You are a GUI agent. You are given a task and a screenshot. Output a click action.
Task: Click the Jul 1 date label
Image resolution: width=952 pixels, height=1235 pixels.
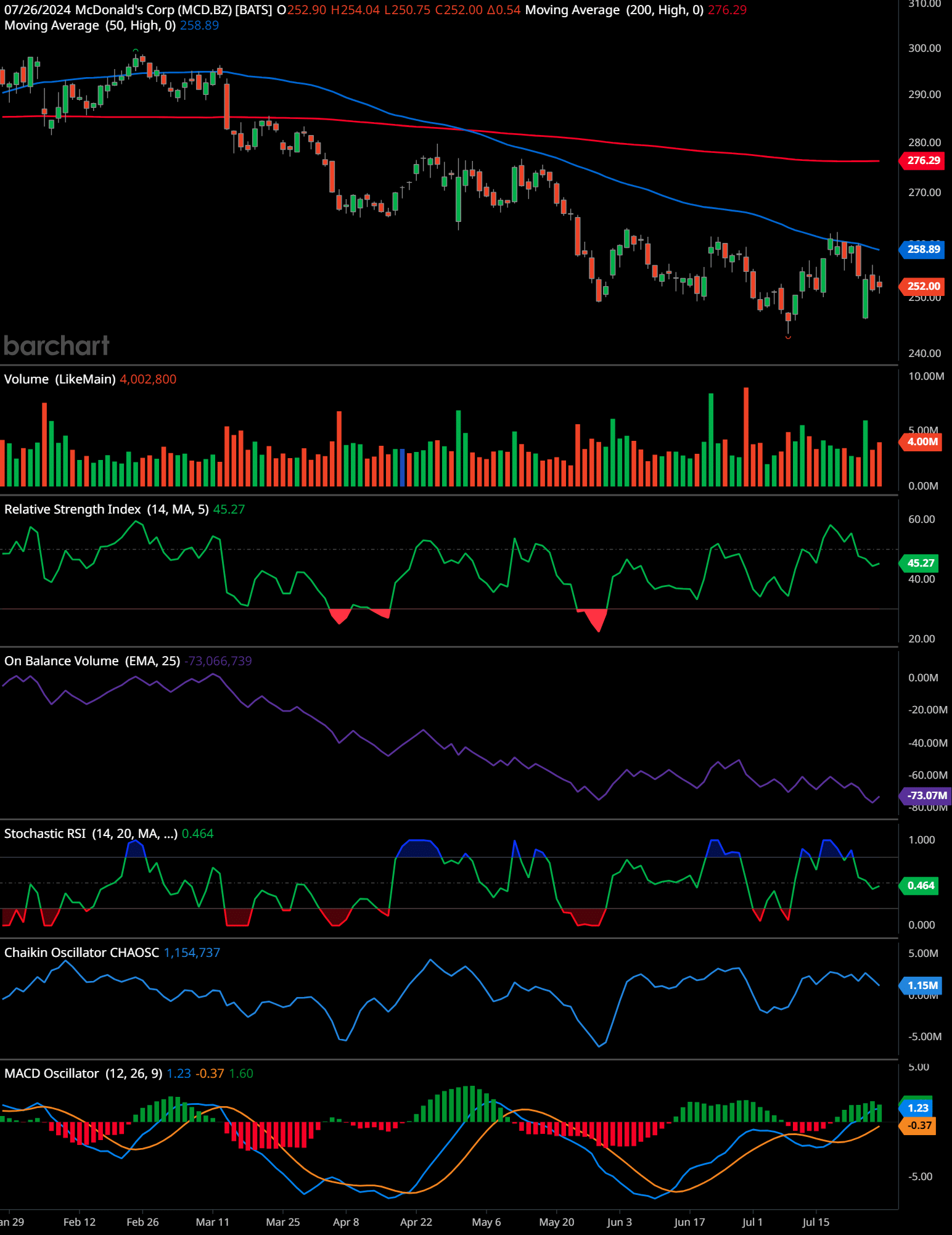[x=753, y=1222]
